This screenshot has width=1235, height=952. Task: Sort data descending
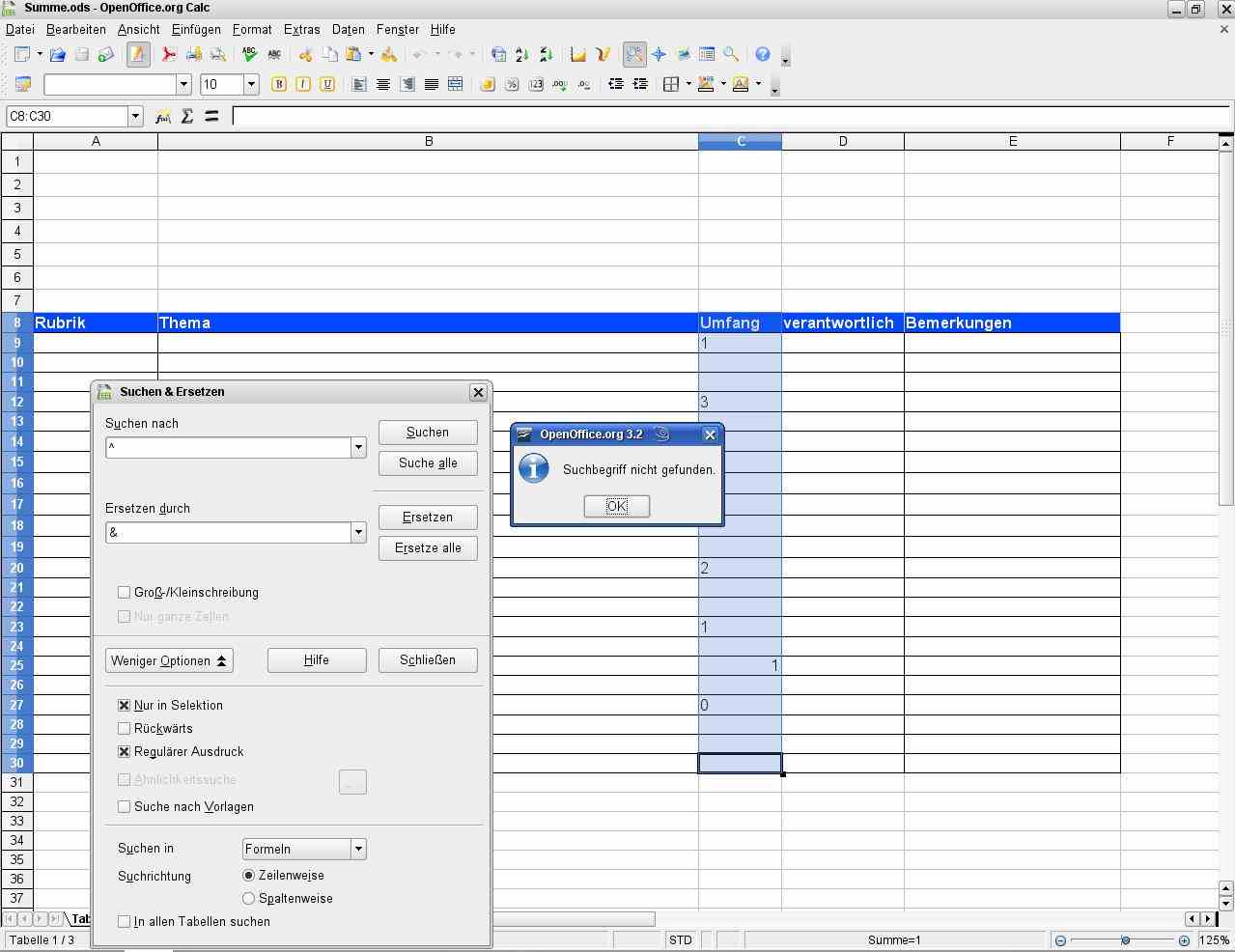544,55
